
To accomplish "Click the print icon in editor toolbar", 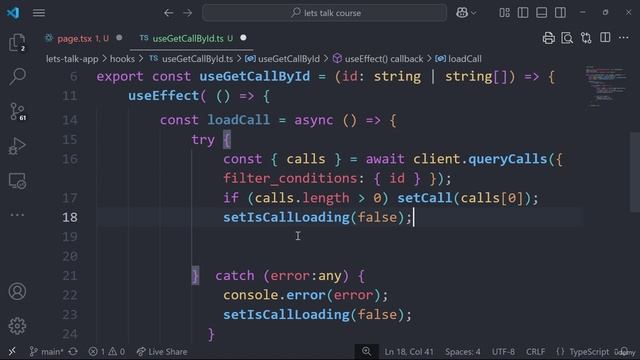I will (x=548, y=38).
